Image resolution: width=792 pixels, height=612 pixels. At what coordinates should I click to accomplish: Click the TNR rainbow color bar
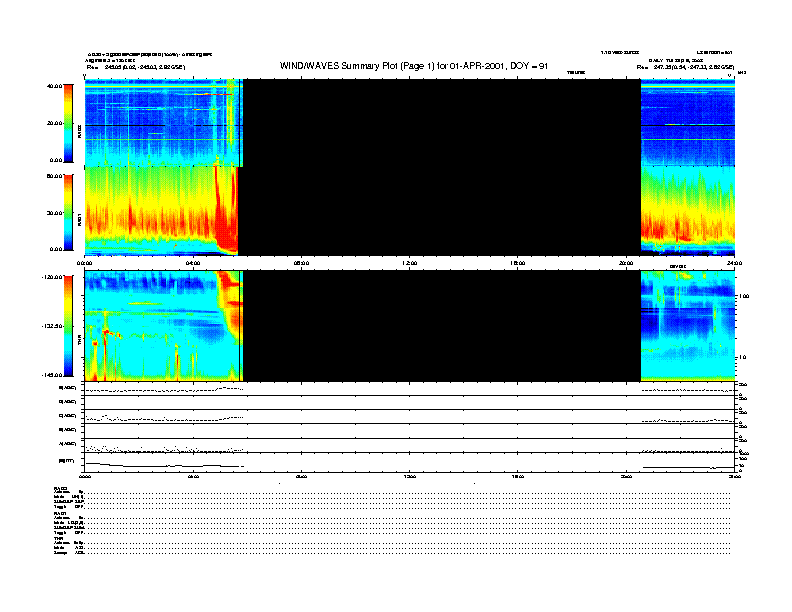pyautogui.click(x=68, y=326)
